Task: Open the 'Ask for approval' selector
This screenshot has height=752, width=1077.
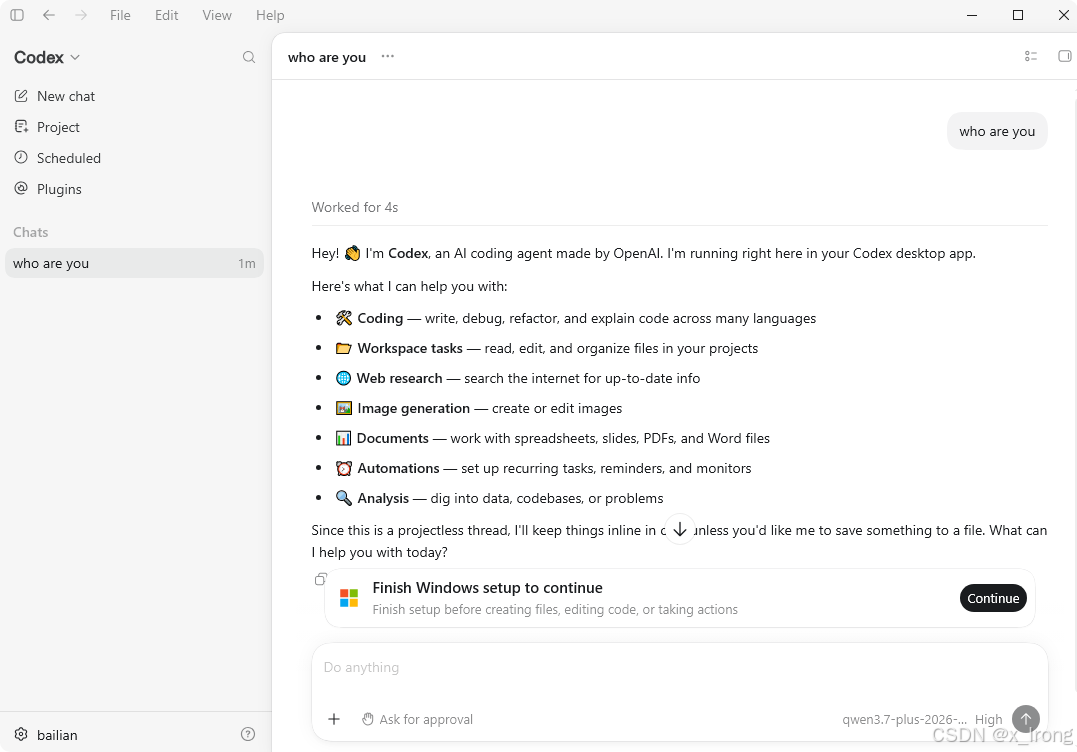Action: click(x=418, y=719)
